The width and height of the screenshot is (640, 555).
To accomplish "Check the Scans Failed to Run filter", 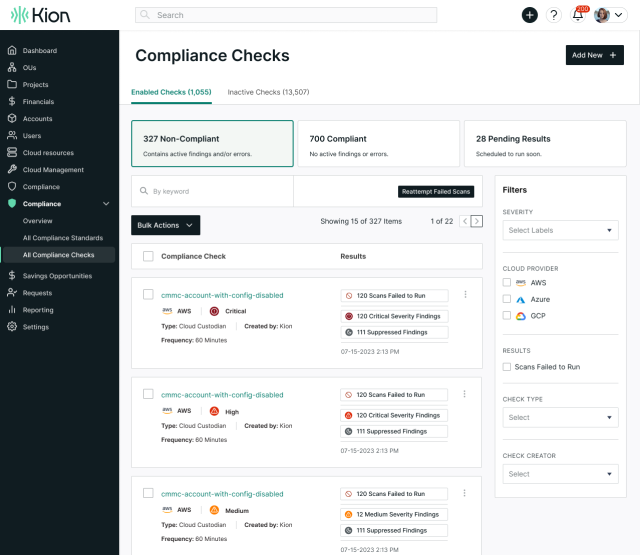I will coord(507,367).
